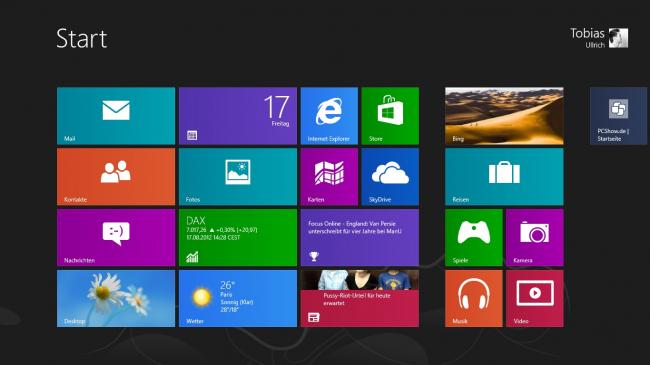Image resolution: width=650 pixels, height=365 pixels.
Task: Launch Internet Explorer tile
Action: pos(329,116)
